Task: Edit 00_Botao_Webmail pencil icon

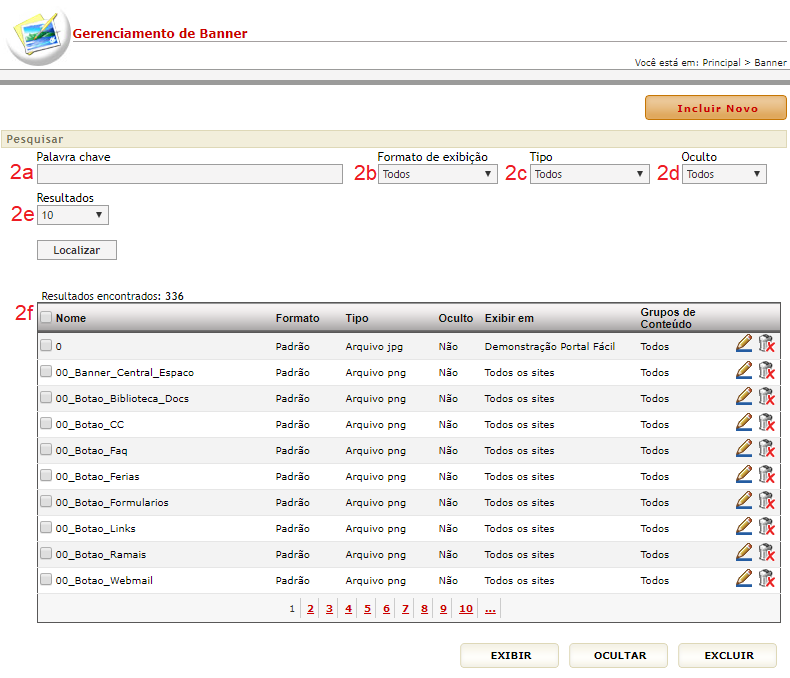Action: (x=744, y=579)
